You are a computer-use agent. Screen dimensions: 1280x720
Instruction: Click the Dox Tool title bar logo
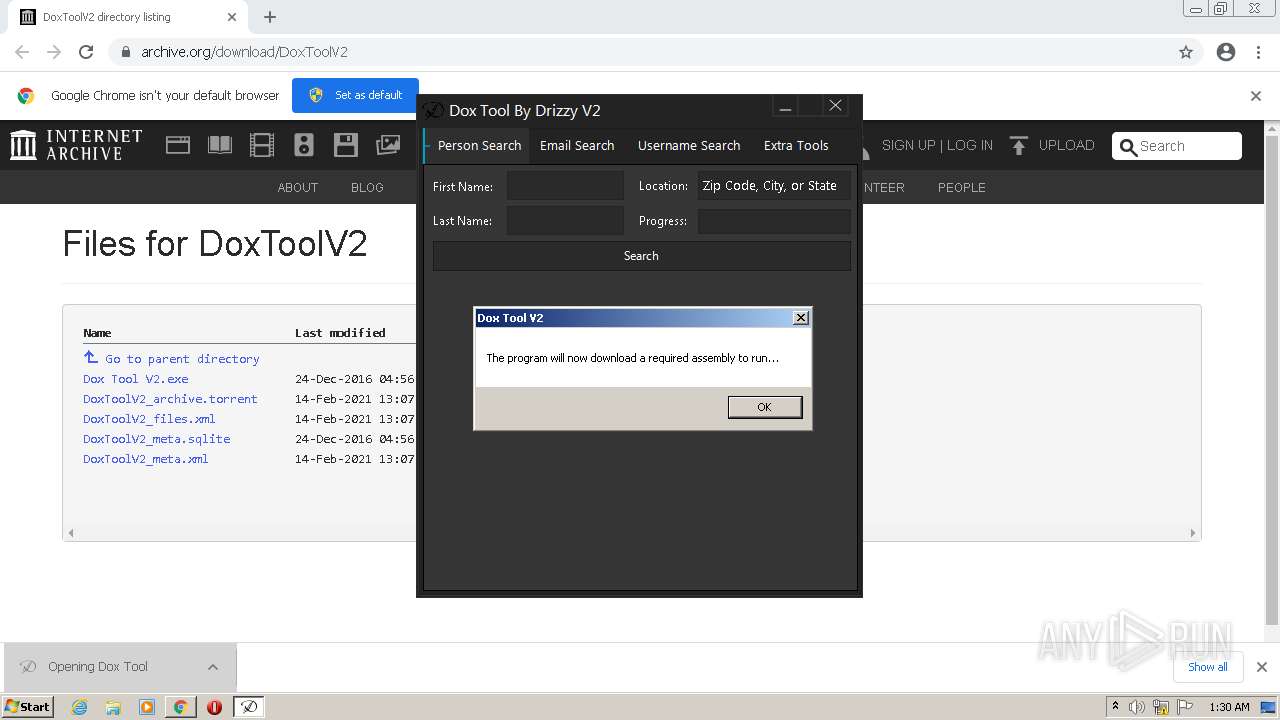pyautogui.click(x=433, y=110)
